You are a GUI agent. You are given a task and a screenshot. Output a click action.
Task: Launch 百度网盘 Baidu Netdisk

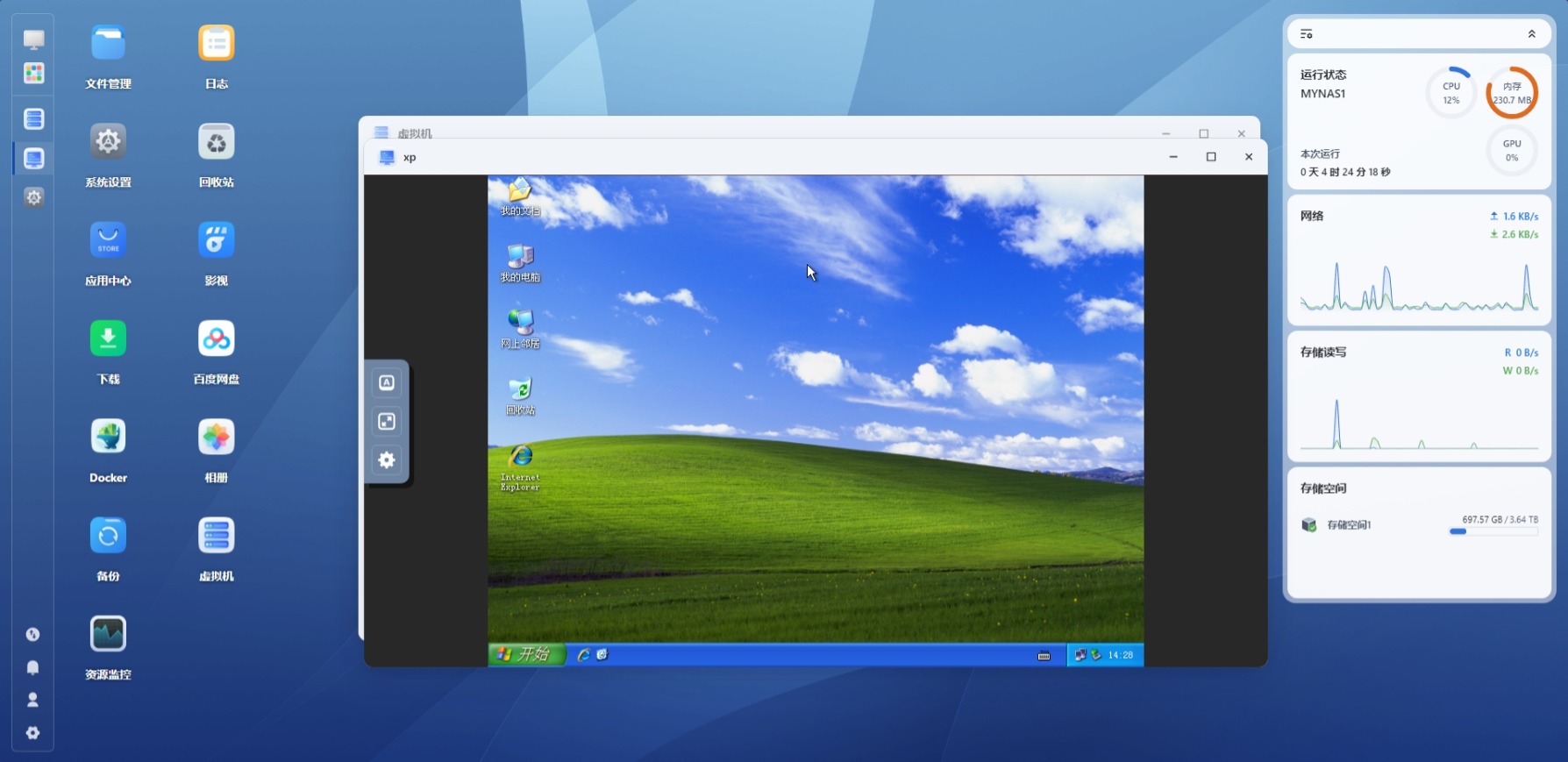(x=216, y=338)
